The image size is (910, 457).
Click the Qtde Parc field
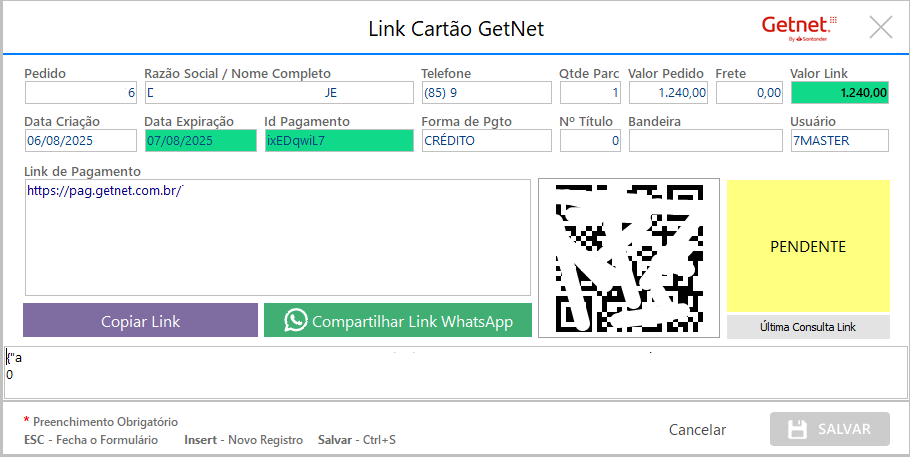[590, 93]
